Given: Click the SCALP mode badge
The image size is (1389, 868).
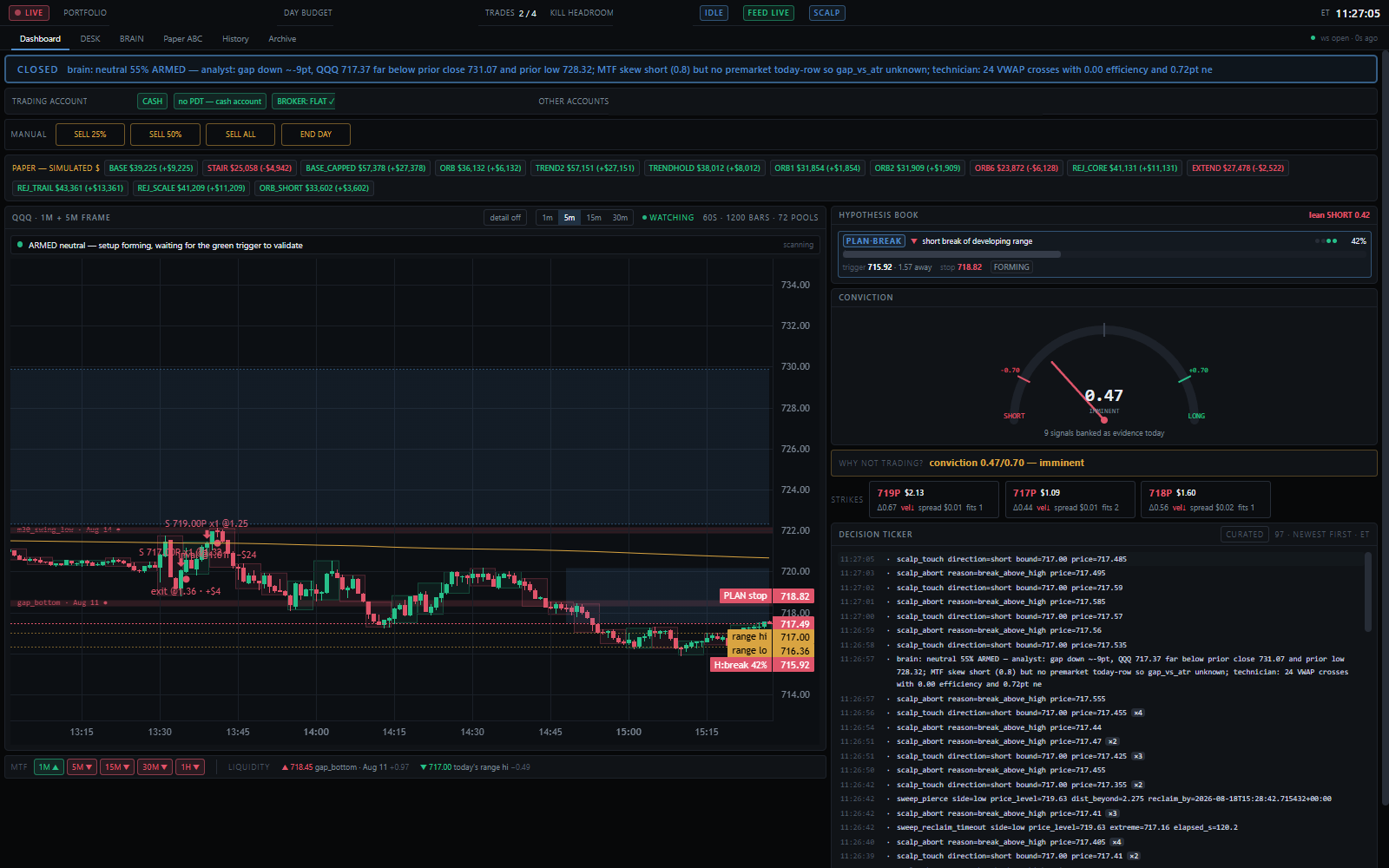Looking at the screenshot, I should [x=826, y=13].
